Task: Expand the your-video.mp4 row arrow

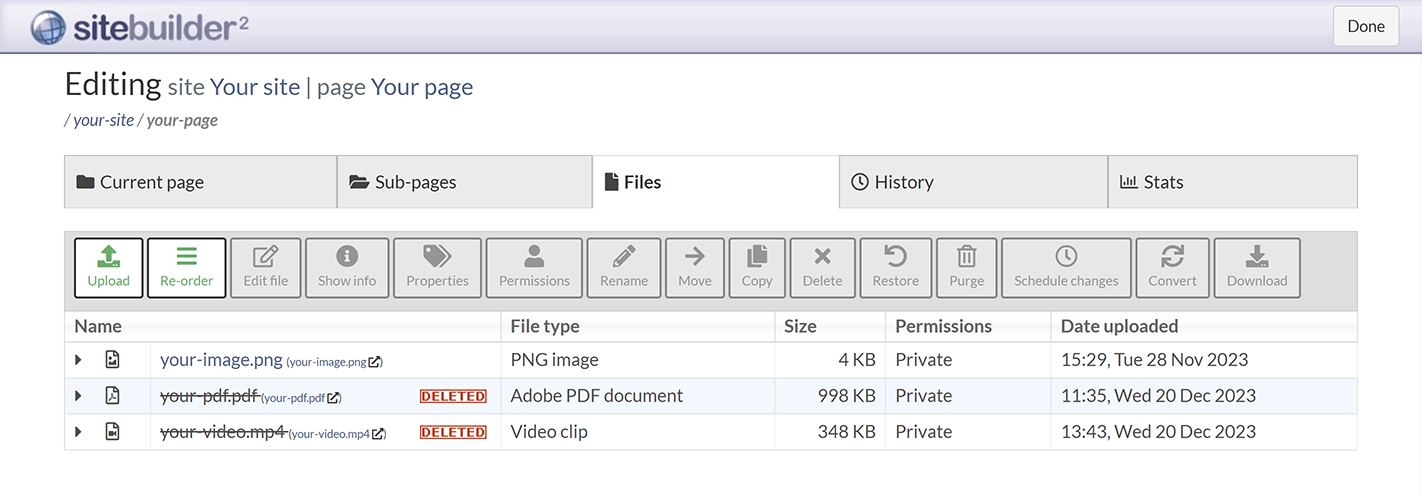Action: (78, 432)
